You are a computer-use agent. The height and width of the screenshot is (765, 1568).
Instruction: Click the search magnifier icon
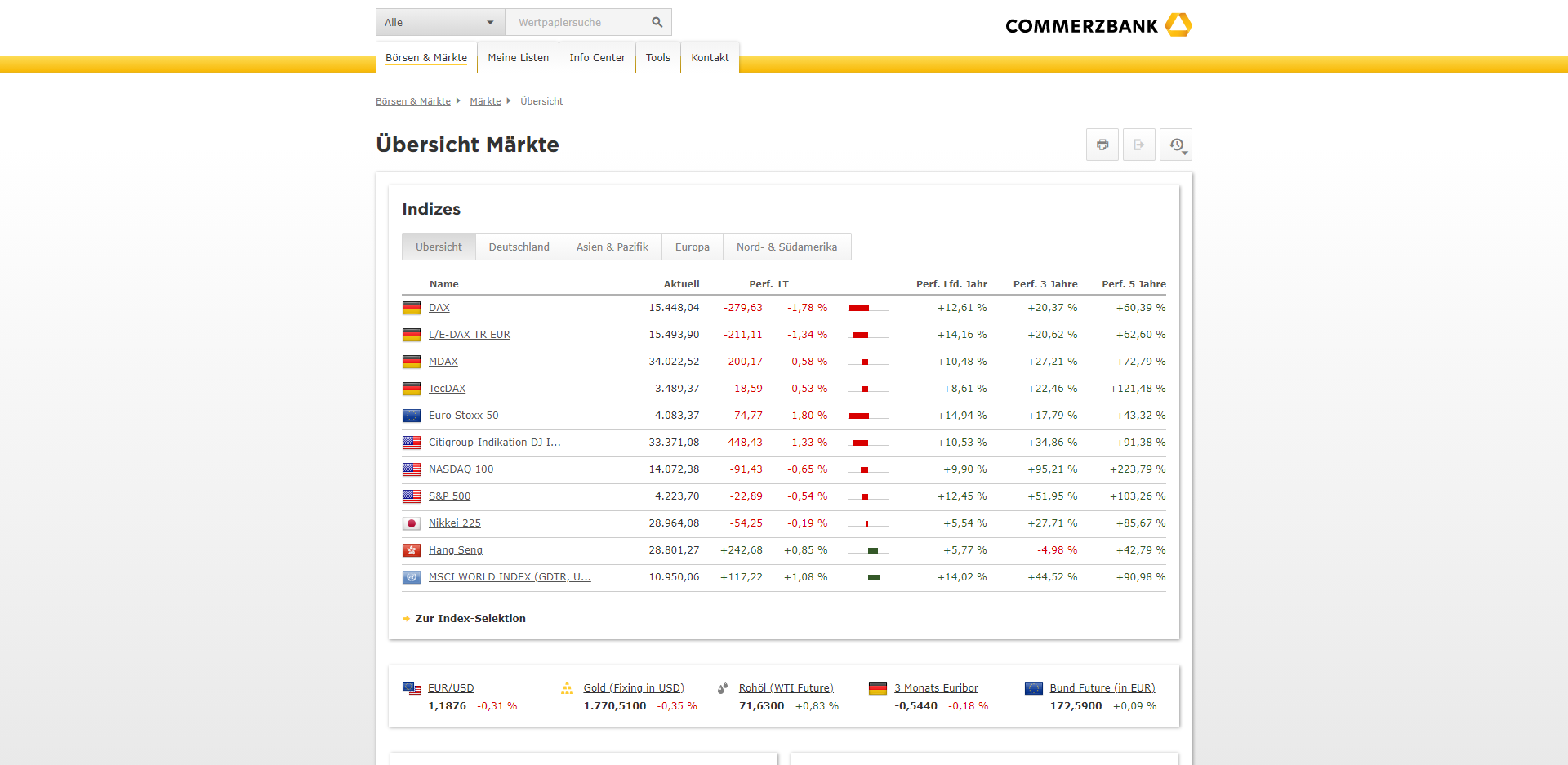[x=657, y=22]
